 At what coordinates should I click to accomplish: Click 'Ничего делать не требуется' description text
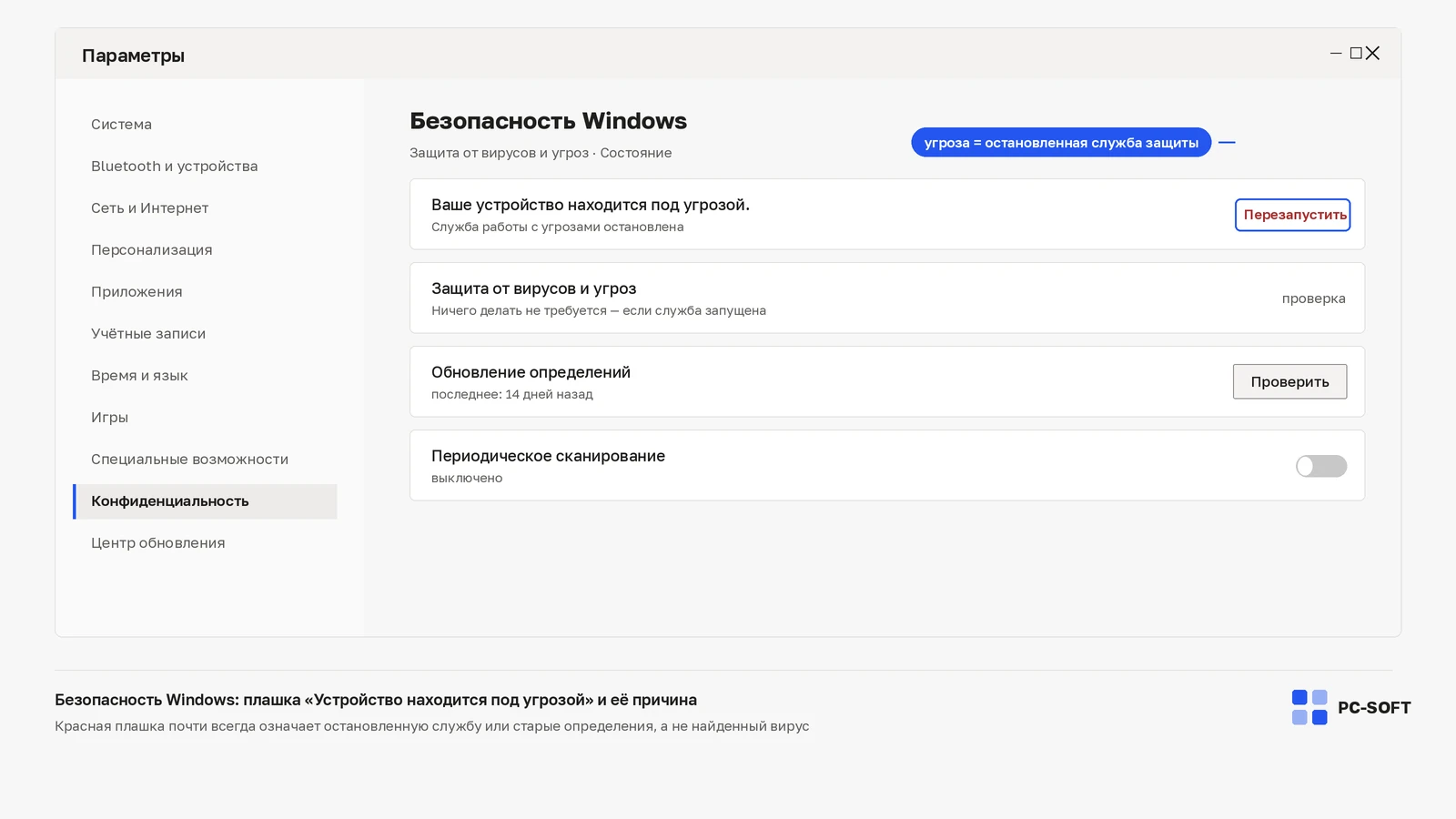point(519,310)
